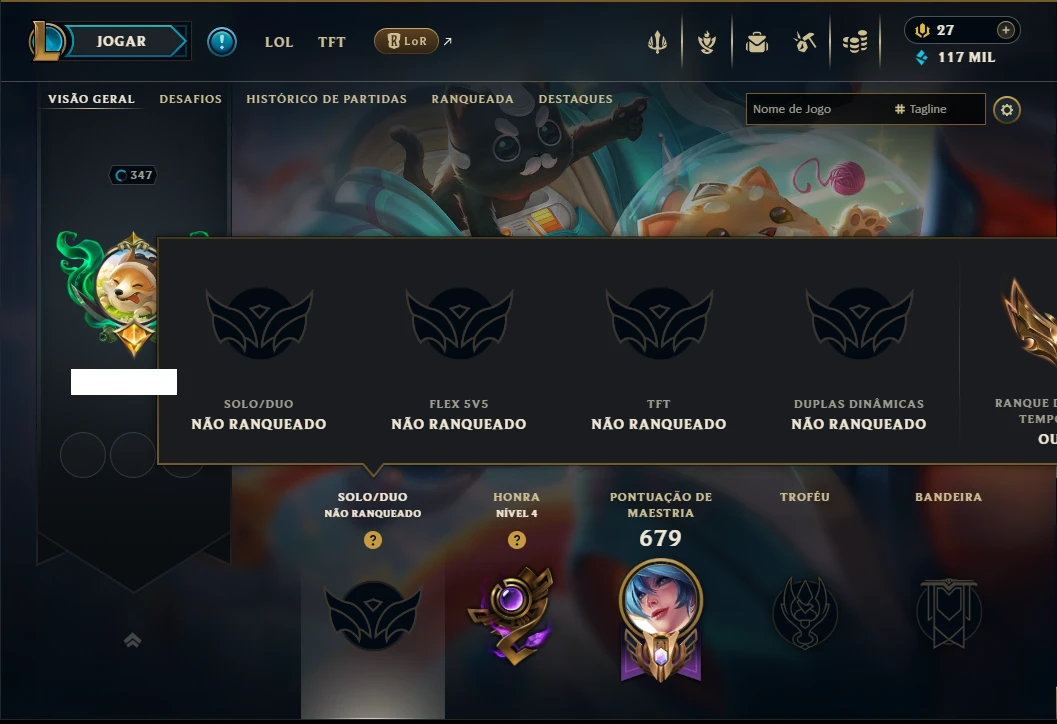This screenshot has width=1057, height=724.
Task: Open the blue notifications alert icon
Action: (x=222, y=42)
